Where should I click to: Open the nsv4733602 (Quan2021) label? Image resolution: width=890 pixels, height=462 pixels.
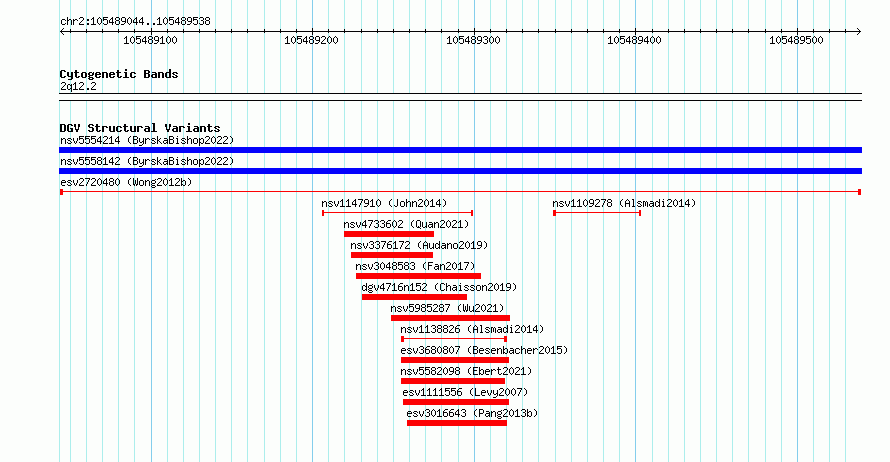[x=406, y=224]
